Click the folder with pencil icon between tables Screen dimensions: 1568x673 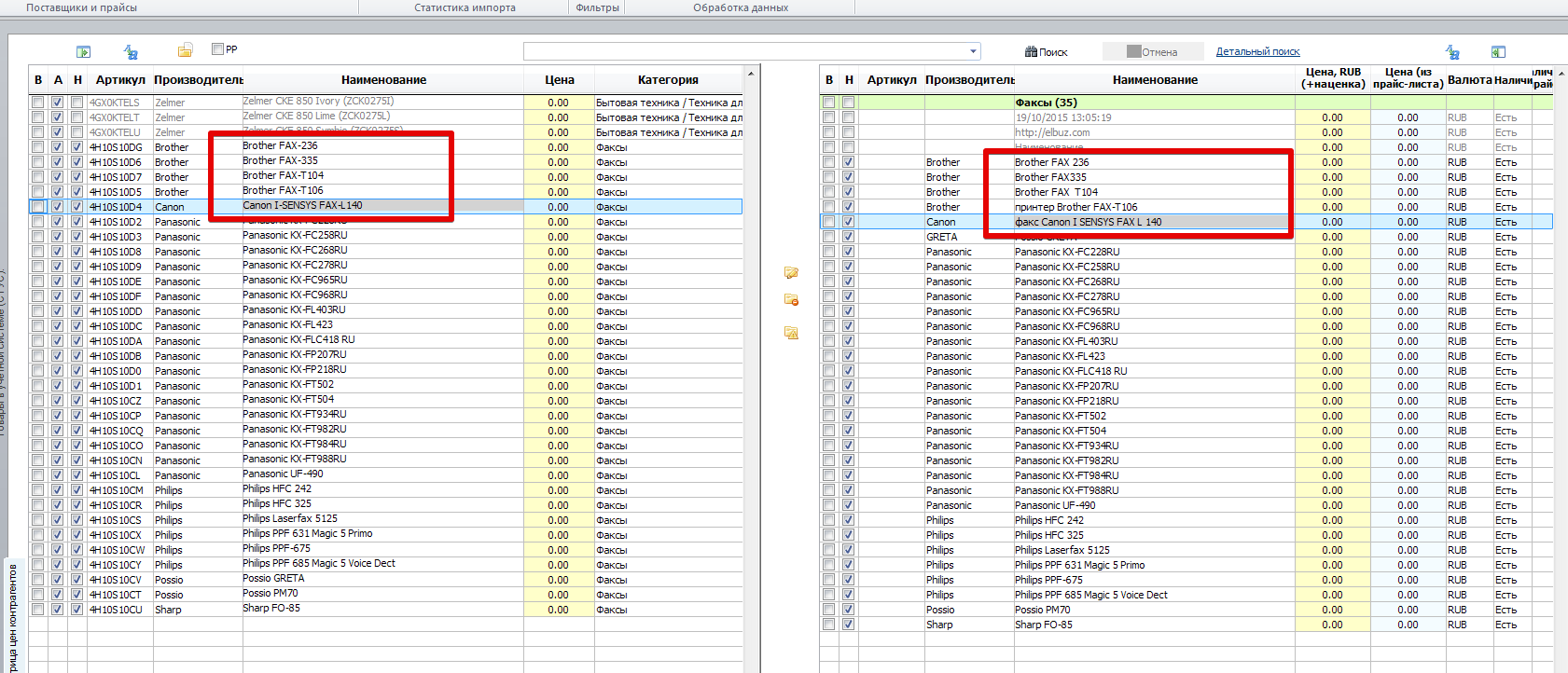coord(791,273)
